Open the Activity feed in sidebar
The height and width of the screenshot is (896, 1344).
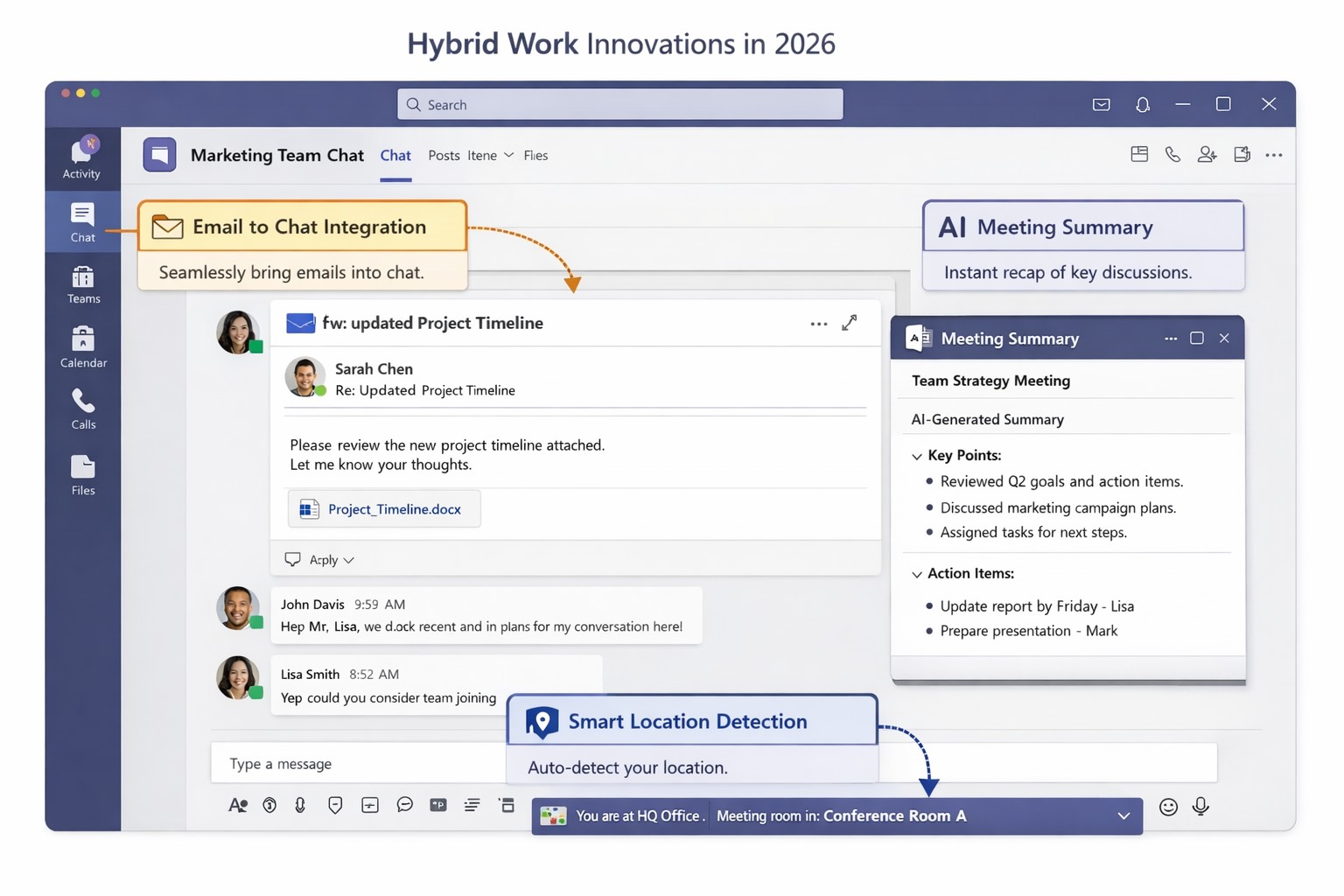(81, 157)
